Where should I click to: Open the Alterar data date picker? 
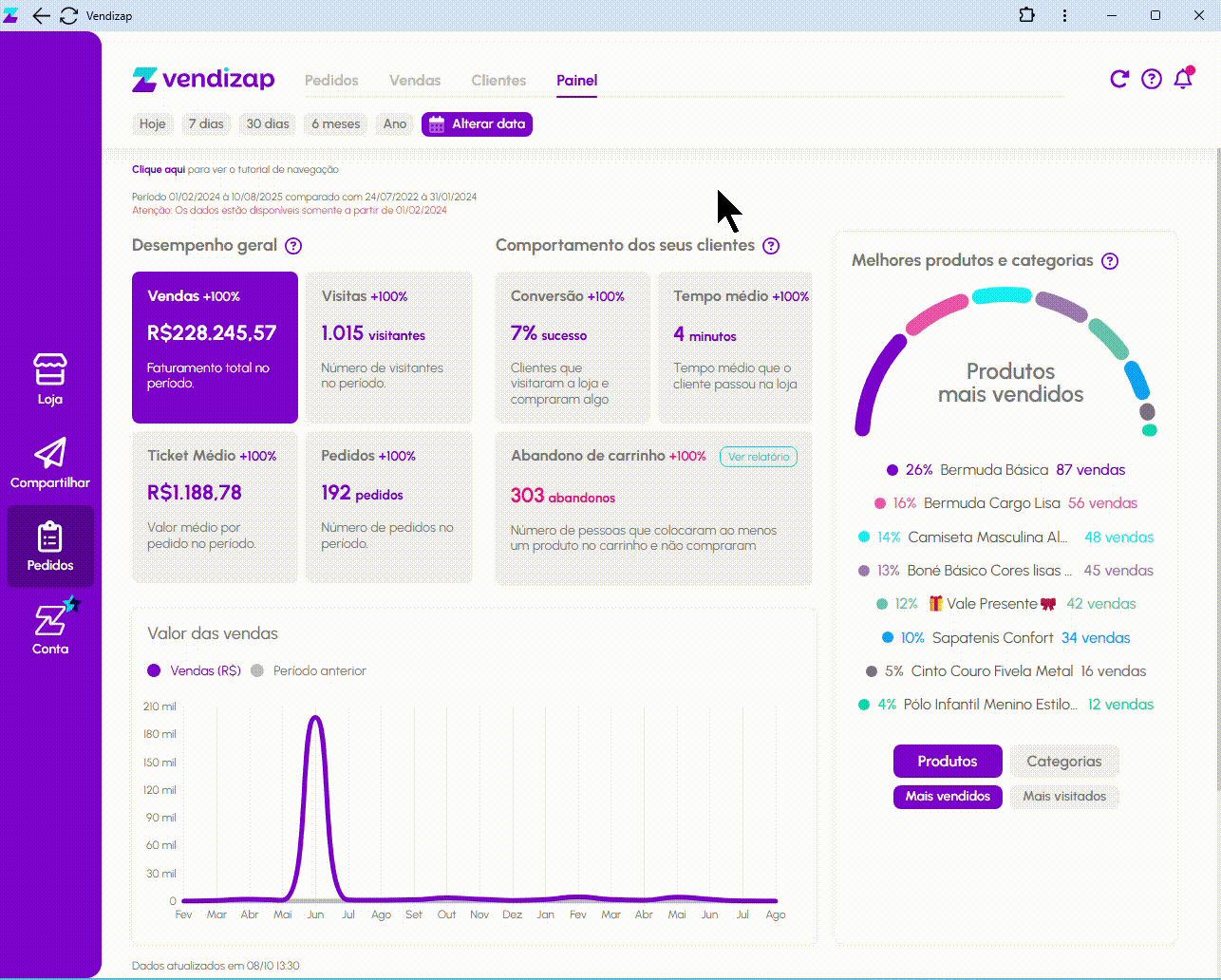[x=477, y=124]
